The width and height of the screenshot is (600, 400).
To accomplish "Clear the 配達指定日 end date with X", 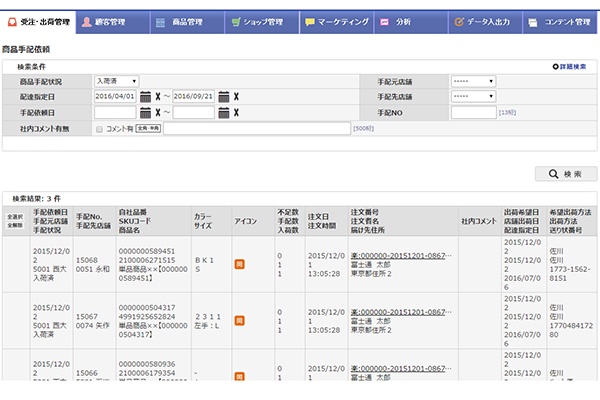I will point(236,97).
